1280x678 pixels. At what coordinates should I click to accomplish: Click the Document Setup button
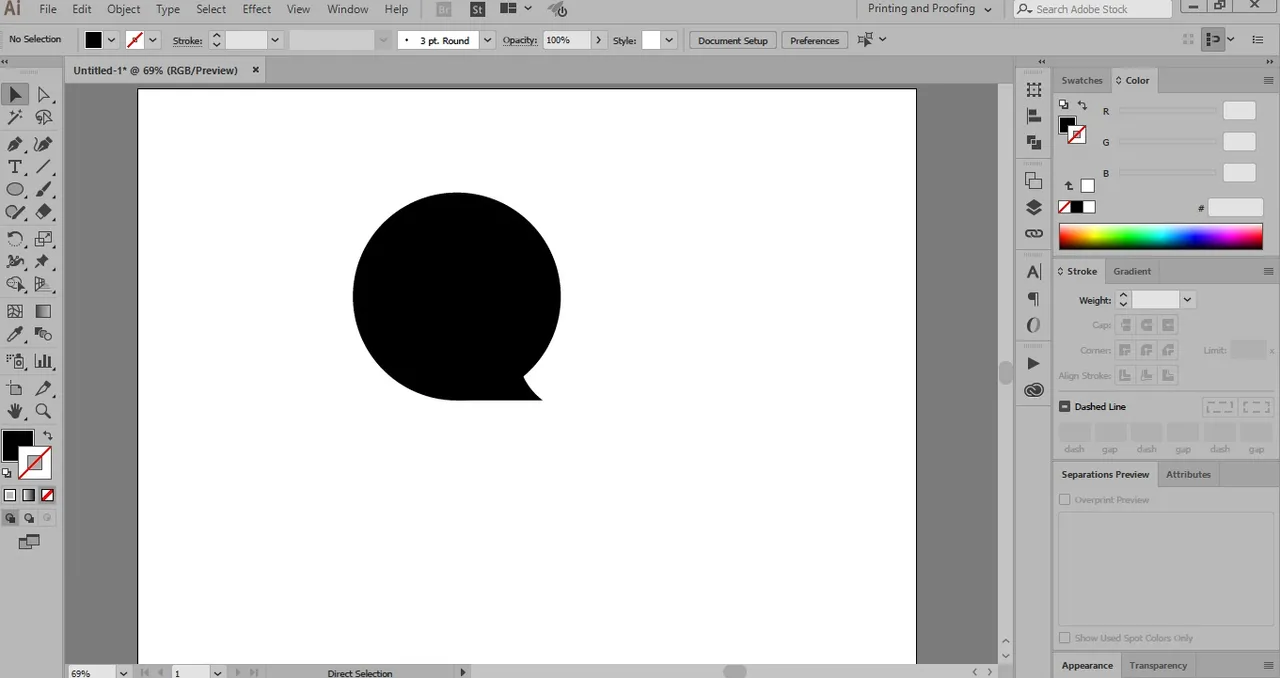pyautogui.click(x=733, y=40)
